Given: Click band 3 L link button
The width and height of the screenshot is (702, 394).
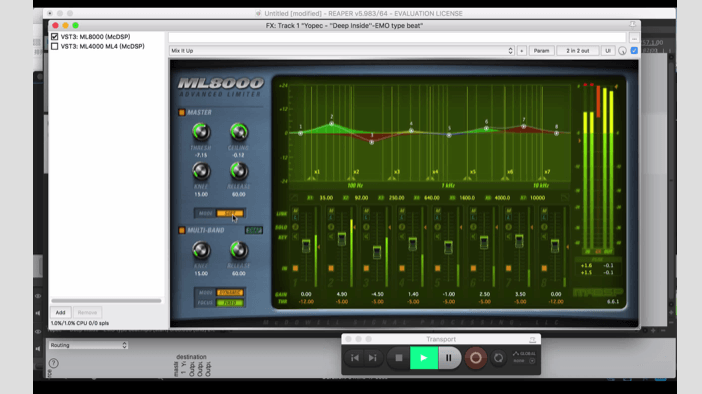Looking at the screenshot, I should coord(366,218).
